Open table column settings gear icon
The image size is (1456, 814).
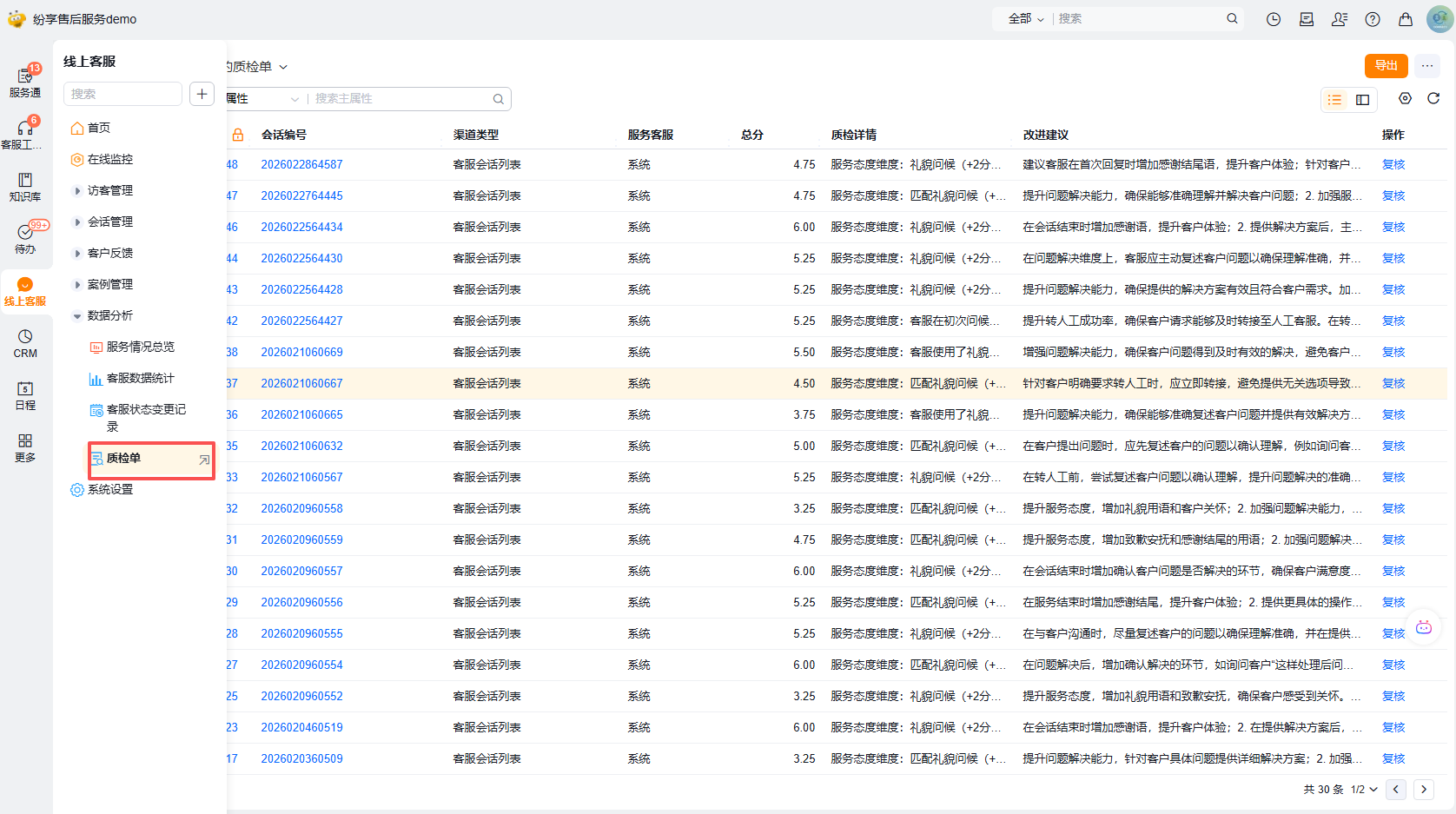coord(1405,98)
